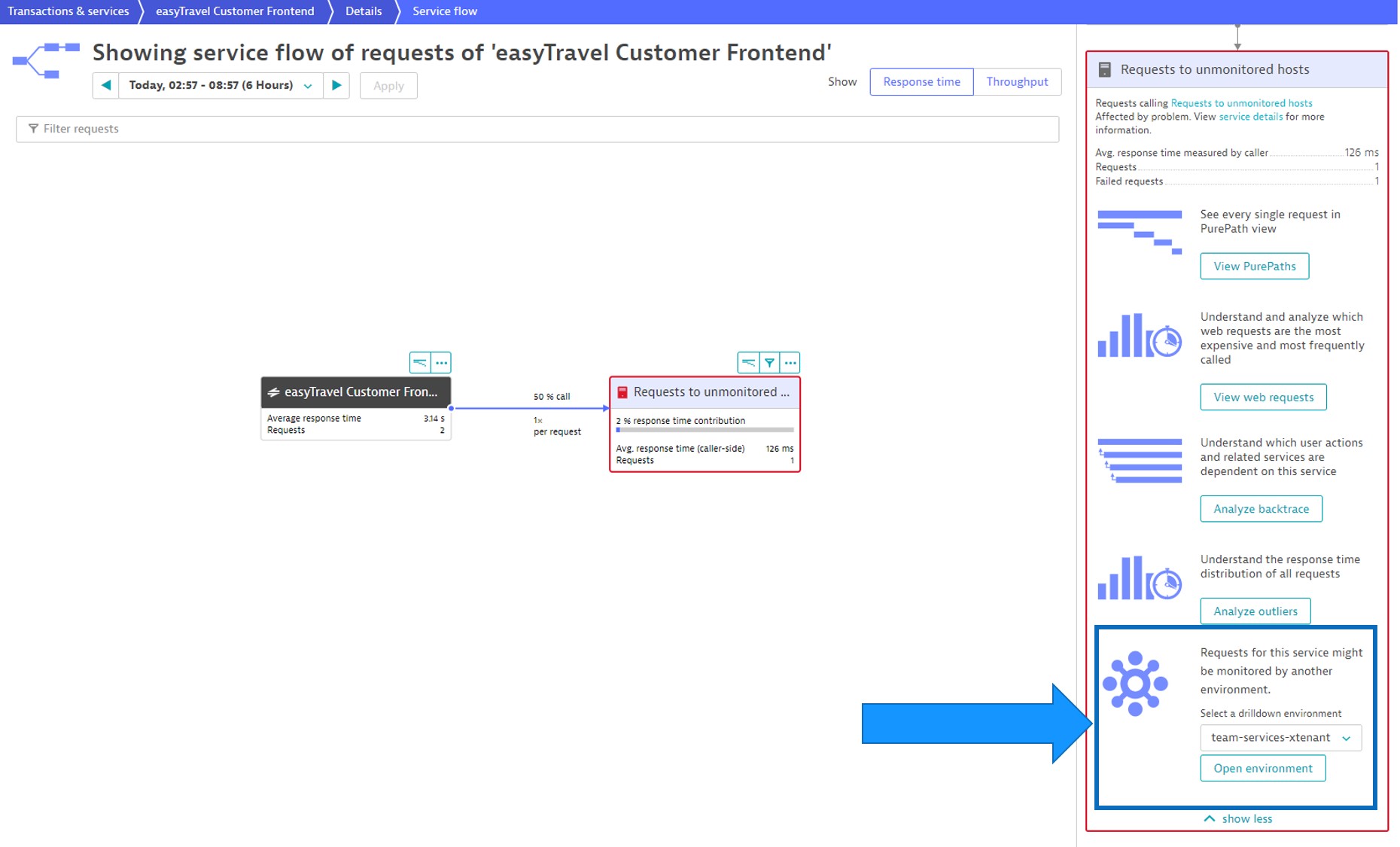Click the outliers bar chart icon

tap(1140, 578)
